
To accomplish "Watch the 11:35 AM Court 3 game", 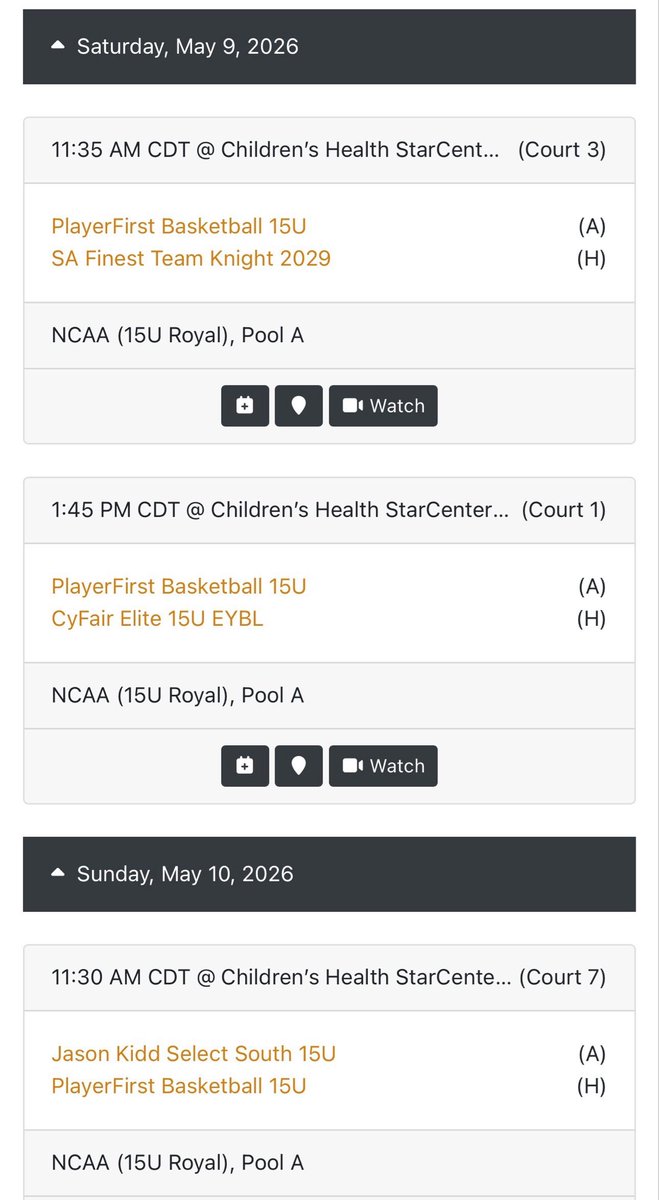I will [383, 406].
